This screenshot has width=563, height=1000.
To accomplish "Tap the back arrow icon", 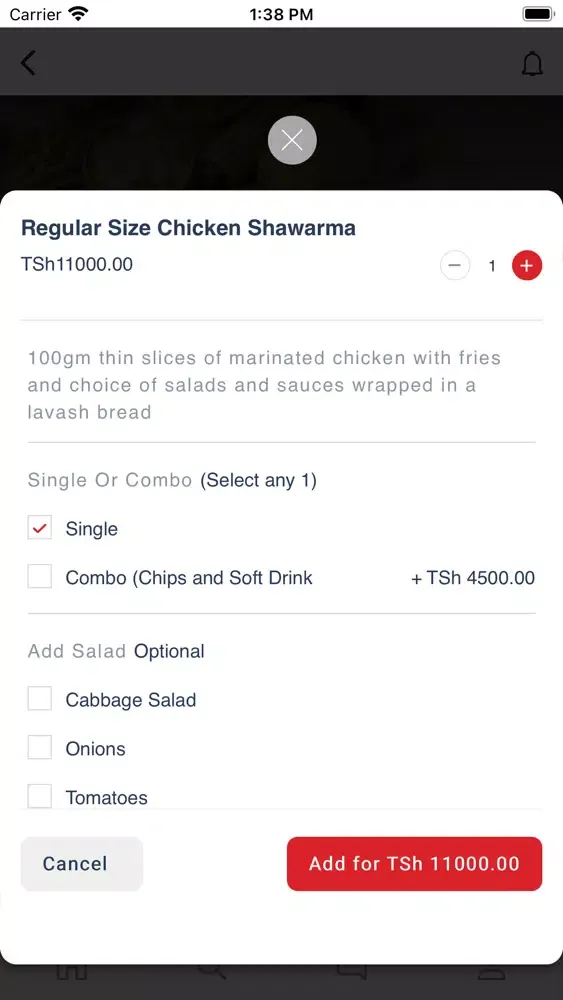I will [x=27, y=63].
